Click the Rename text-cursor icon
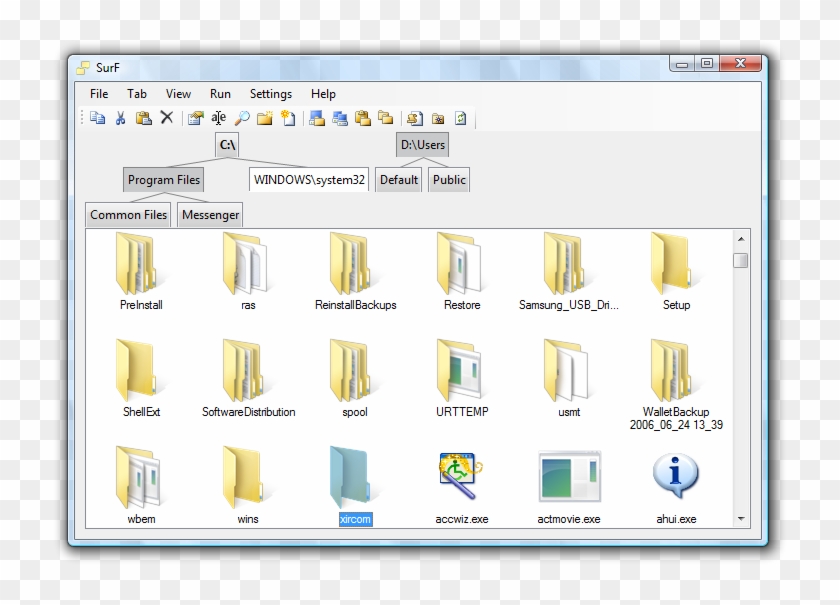 [219, 118]
